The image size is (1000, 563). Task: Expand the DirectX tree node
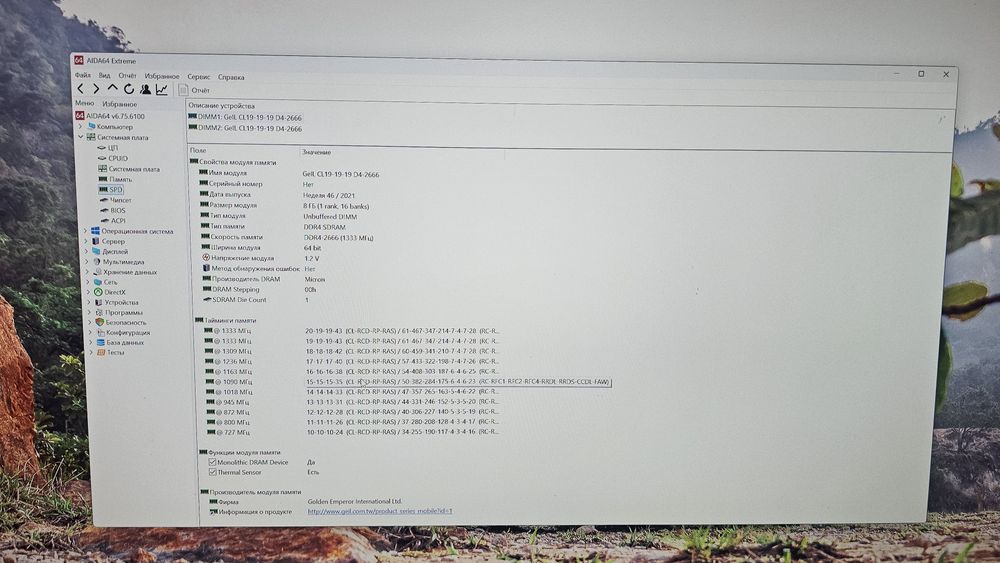point(89,292)
